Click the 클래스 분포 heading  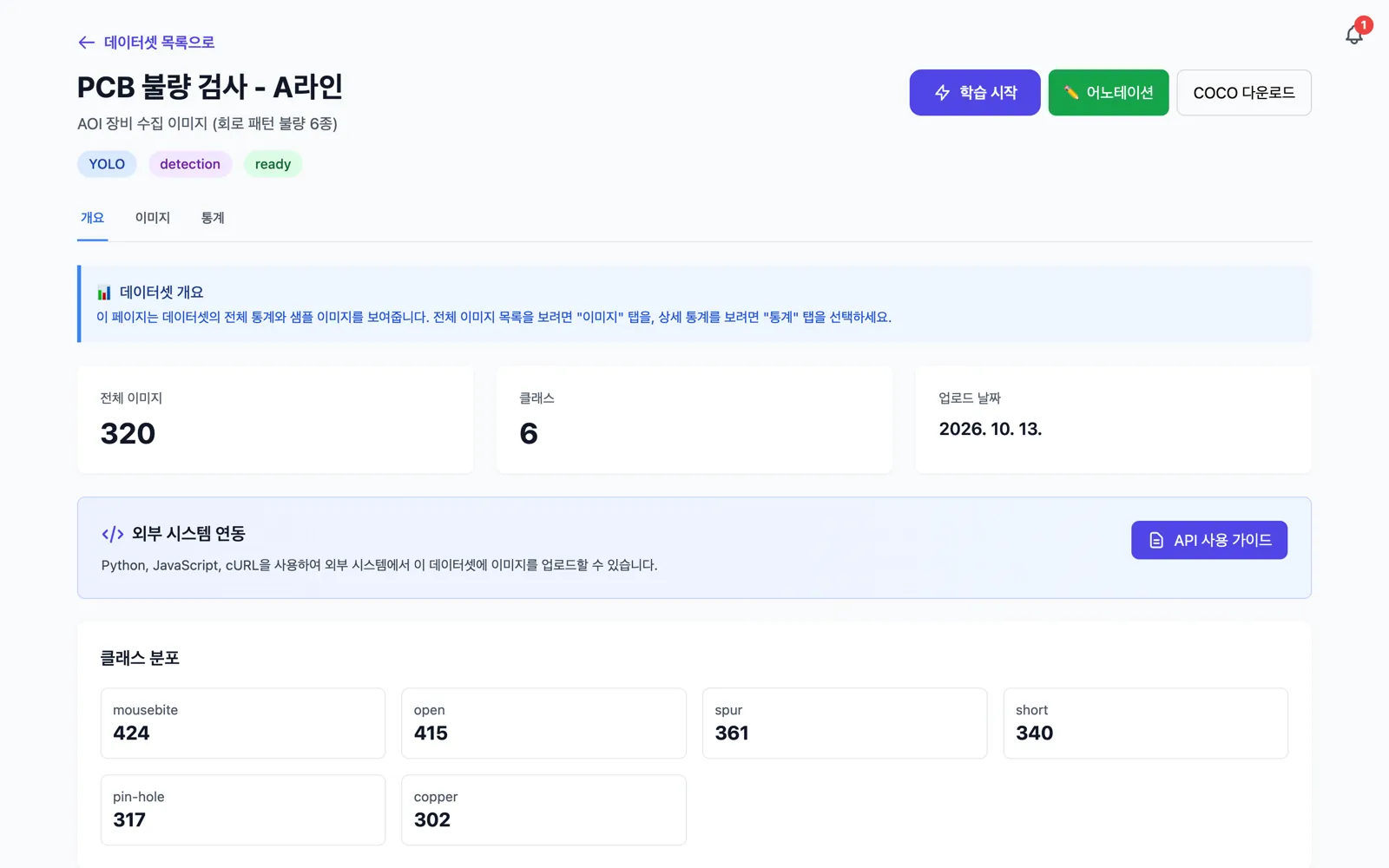(140, 658)
